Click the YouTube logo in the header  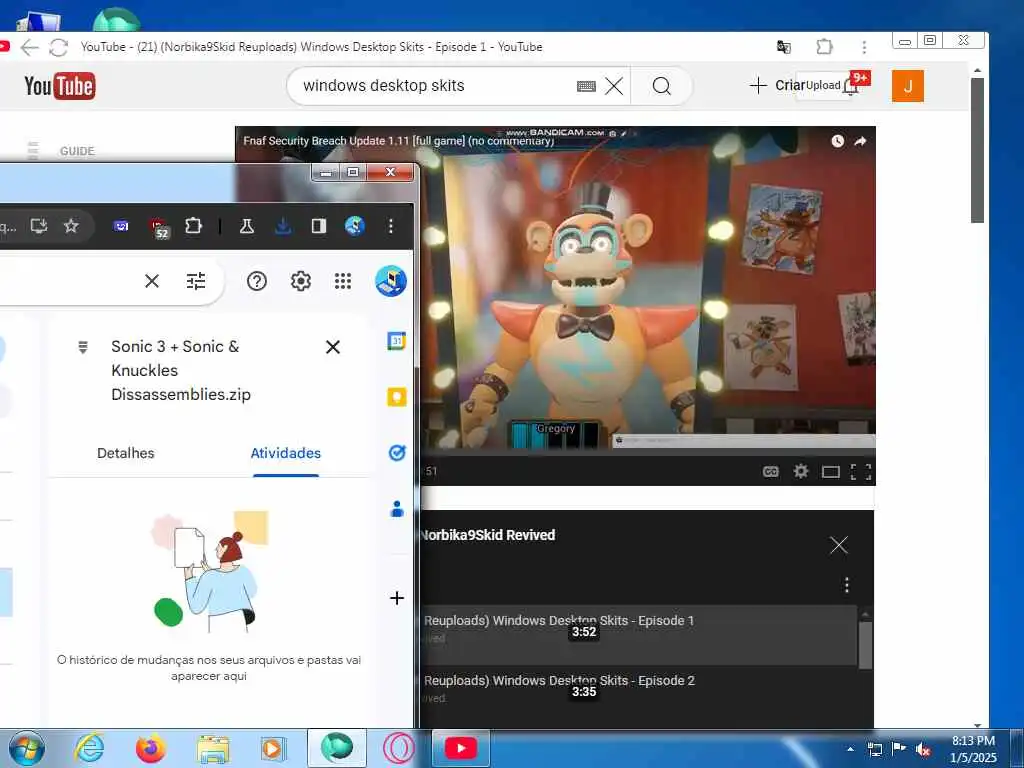point(59,86)
